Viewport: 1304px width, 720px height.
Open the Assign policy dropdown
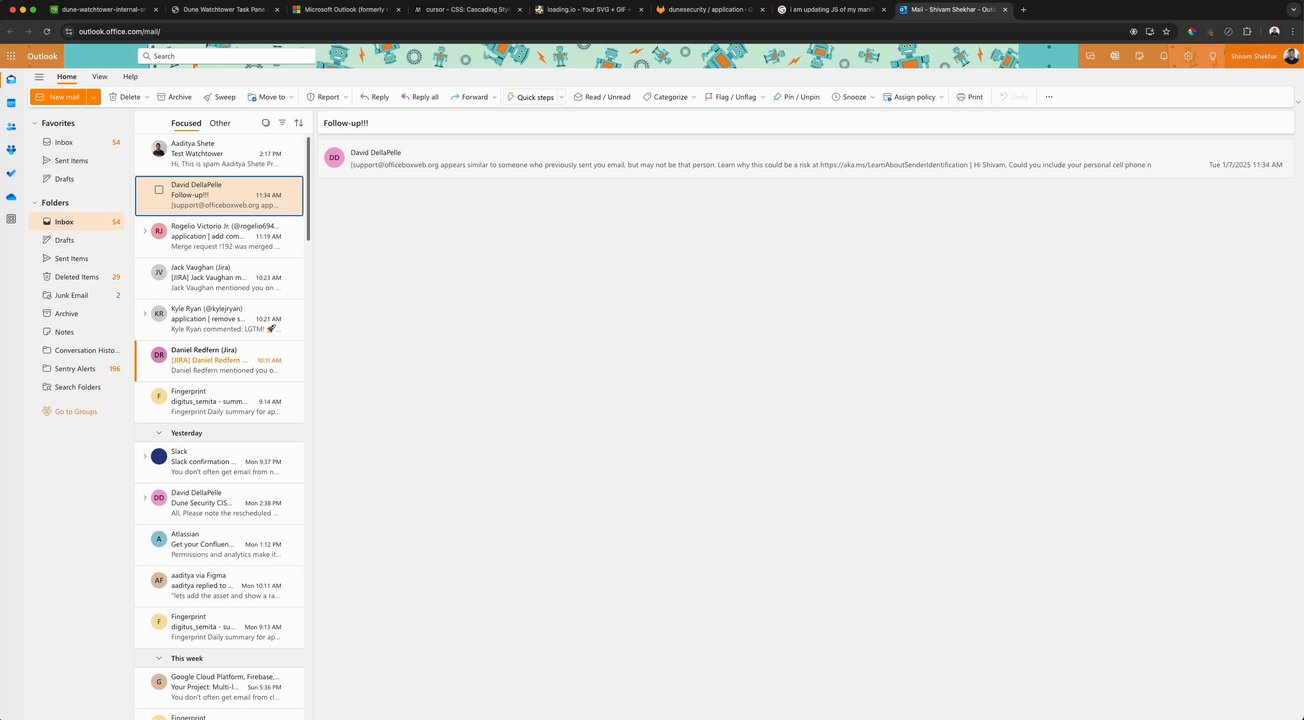pos(914,97)
